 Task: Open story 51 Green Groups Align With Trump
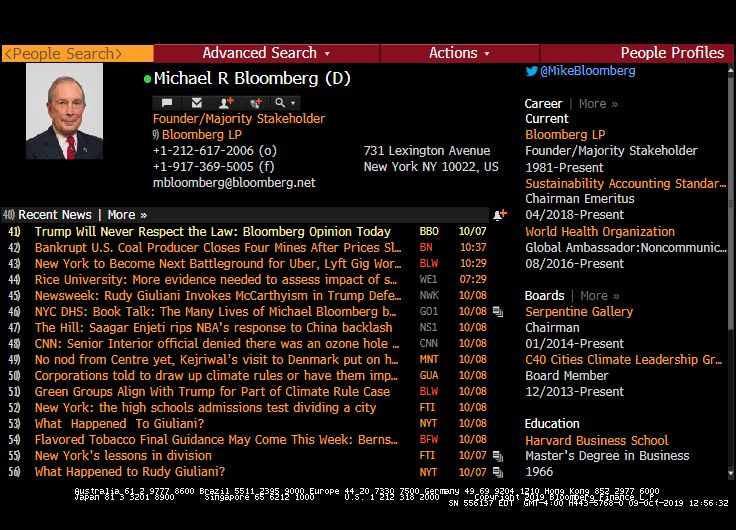click(x=212, y=392)
